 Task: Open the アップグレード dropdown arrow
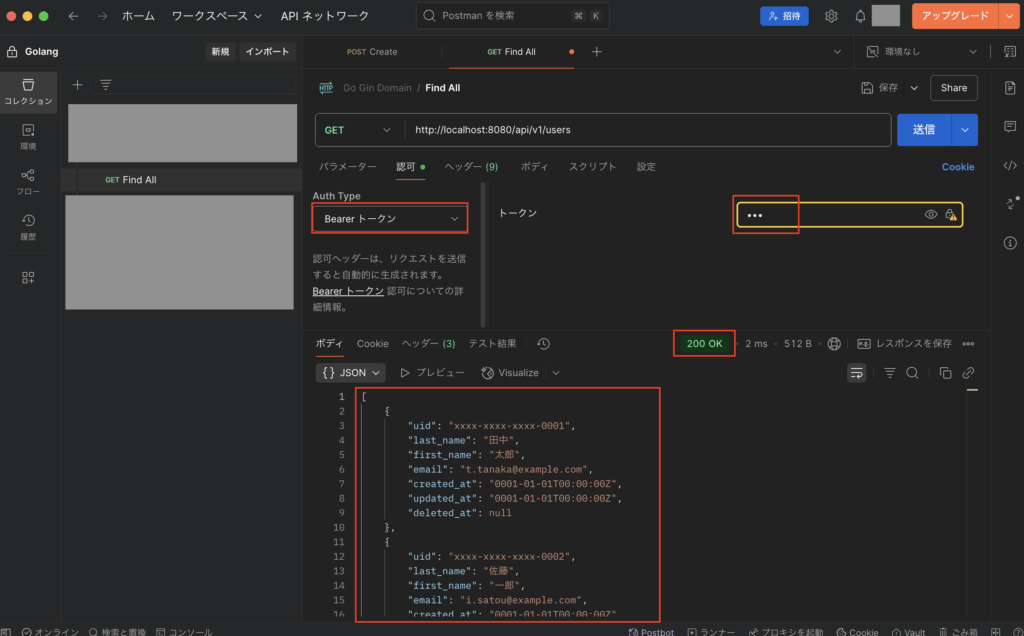pyautogui.click(x=1009, y=16)
